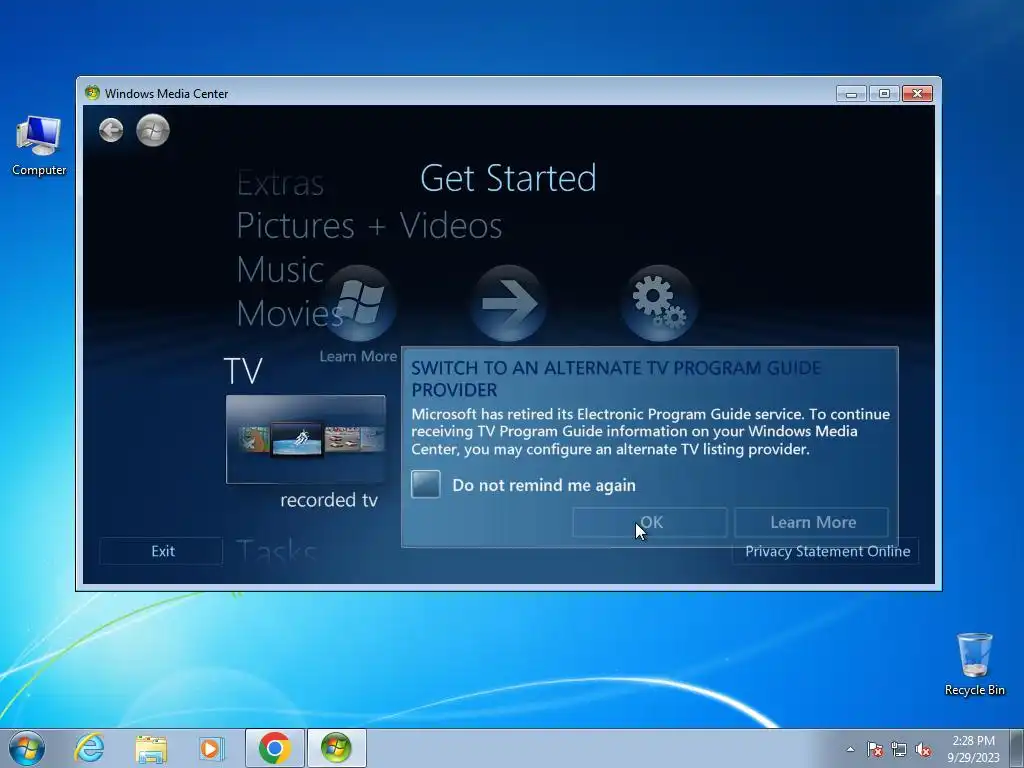The image size is (1024, 768).
Task: Open the Computer desktop icon
Action: [39, 146]
